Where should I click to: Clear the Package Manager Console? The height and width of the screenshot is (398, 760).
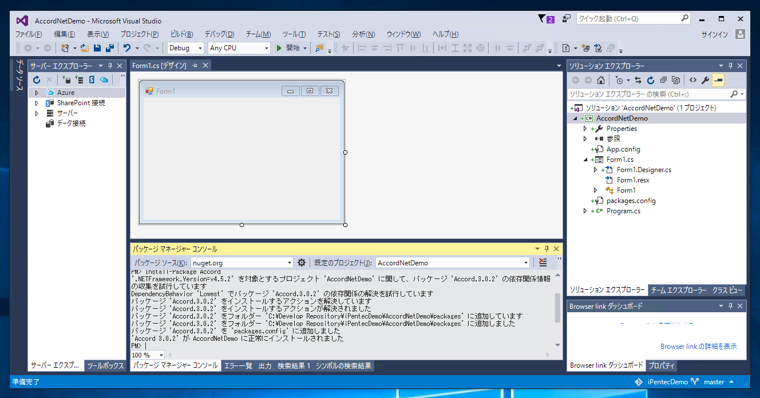click(542, 262)
